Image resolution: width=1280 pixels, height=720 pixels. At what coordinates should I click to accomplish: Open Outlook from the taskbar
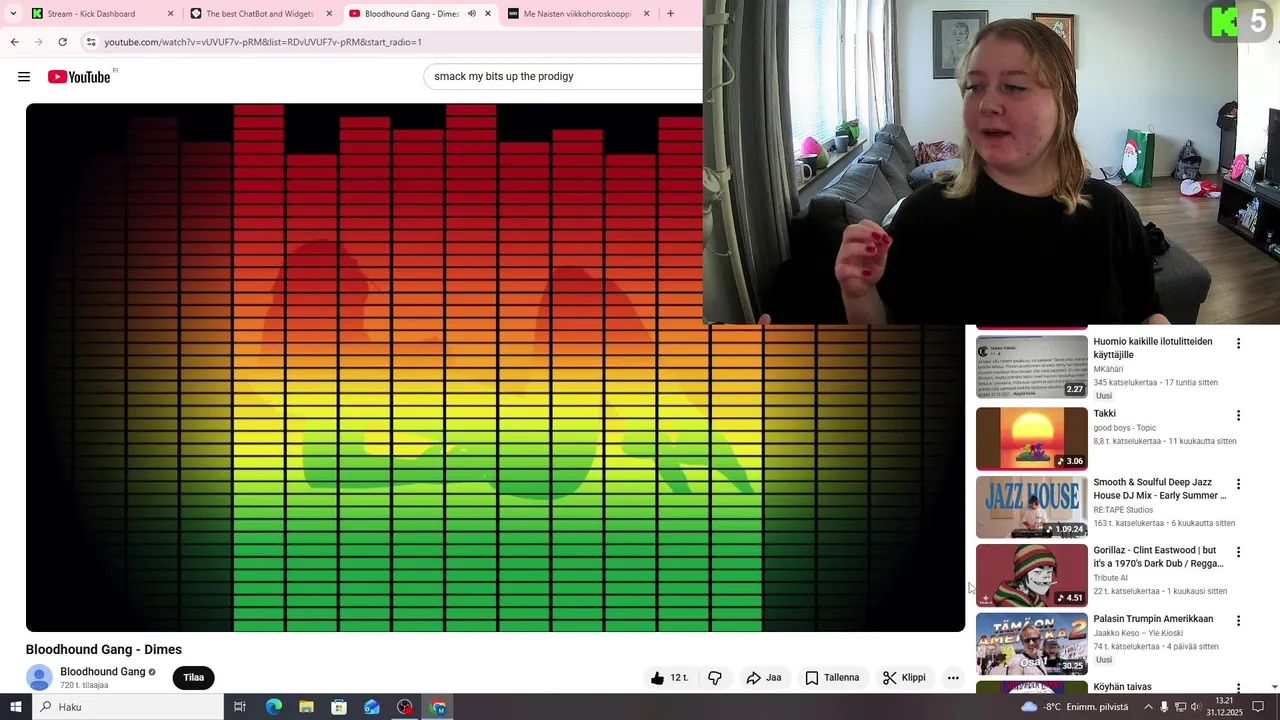[x=372, y=707]
